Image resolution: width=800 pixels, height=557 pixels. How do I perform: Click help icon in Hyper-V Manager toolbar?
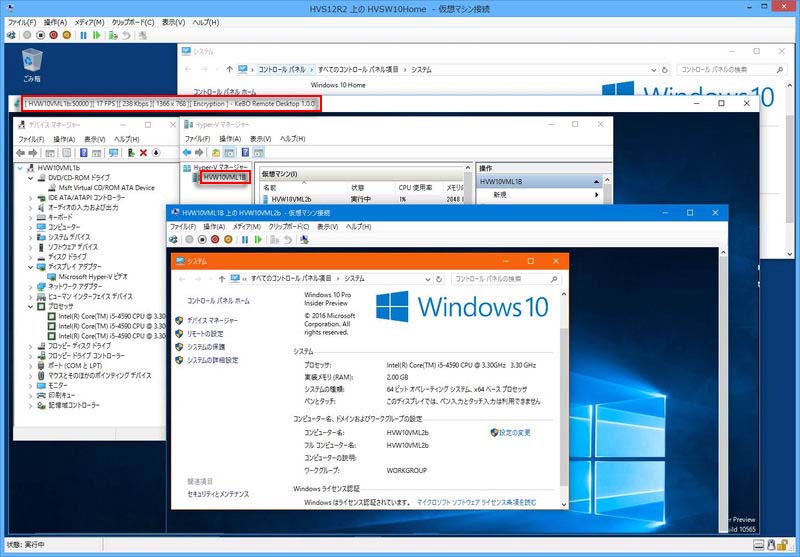(x=245, y=152)
